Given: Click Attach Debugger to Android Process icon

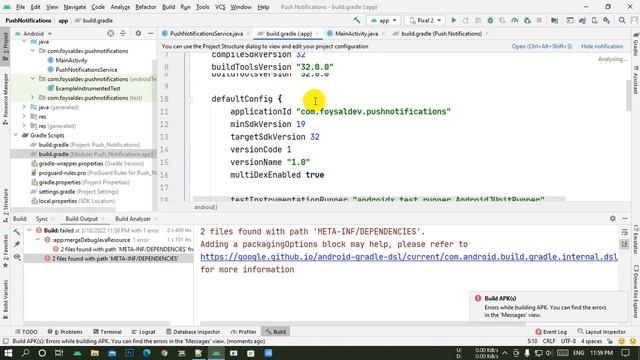Looking at the screenshot, I should coord(527,20).
